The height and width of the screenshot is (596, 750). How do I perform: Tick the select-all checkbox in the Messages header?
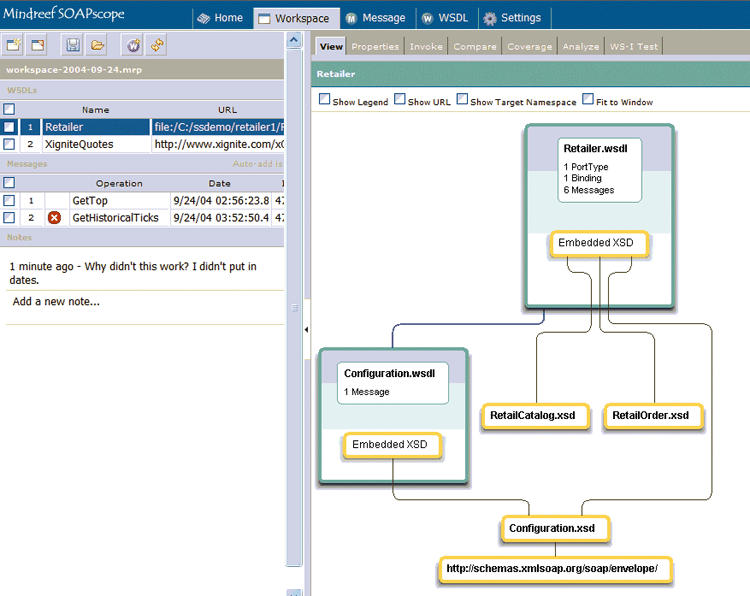click(x=9, y=183)
